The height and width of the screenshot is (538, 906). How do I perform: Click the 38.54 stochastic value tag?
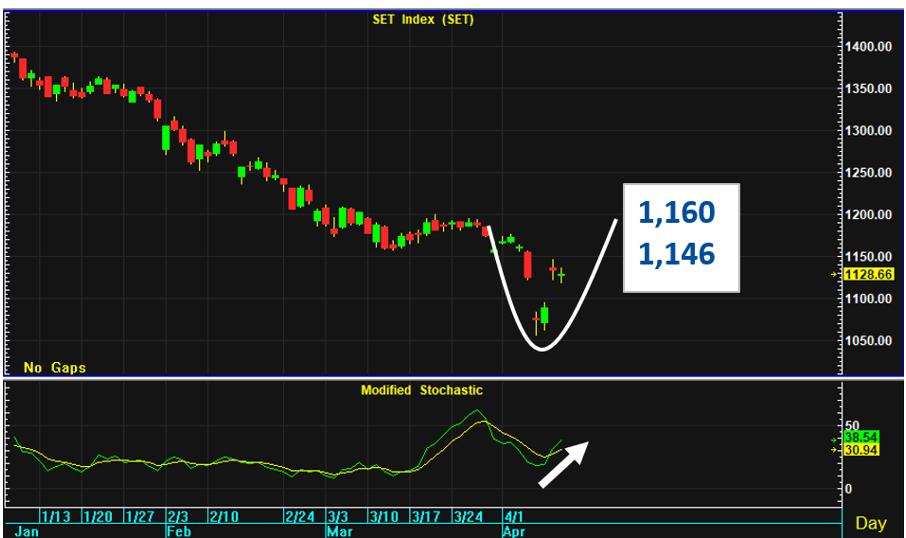(x=861, y=437)
